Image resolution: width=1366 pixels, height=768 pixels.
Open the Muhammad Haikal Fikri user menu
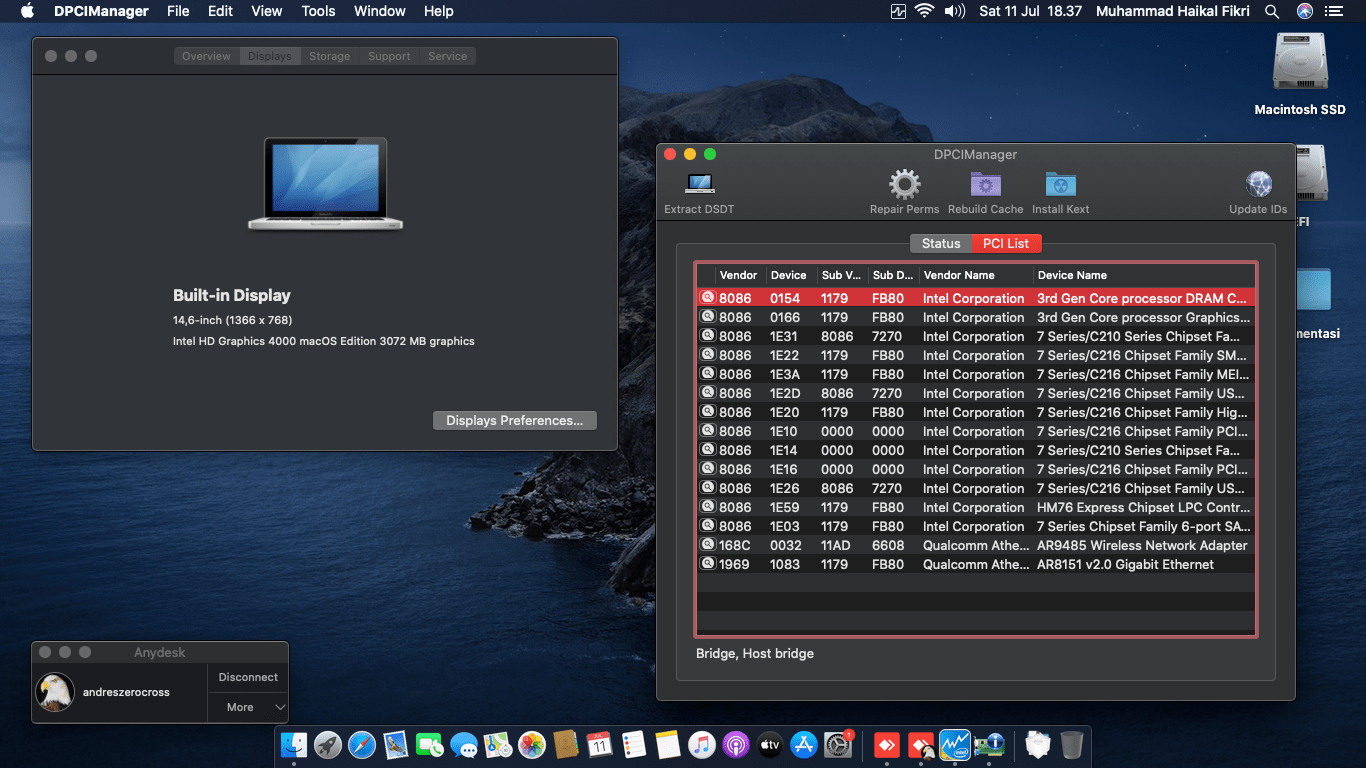tap(1174, 11)
